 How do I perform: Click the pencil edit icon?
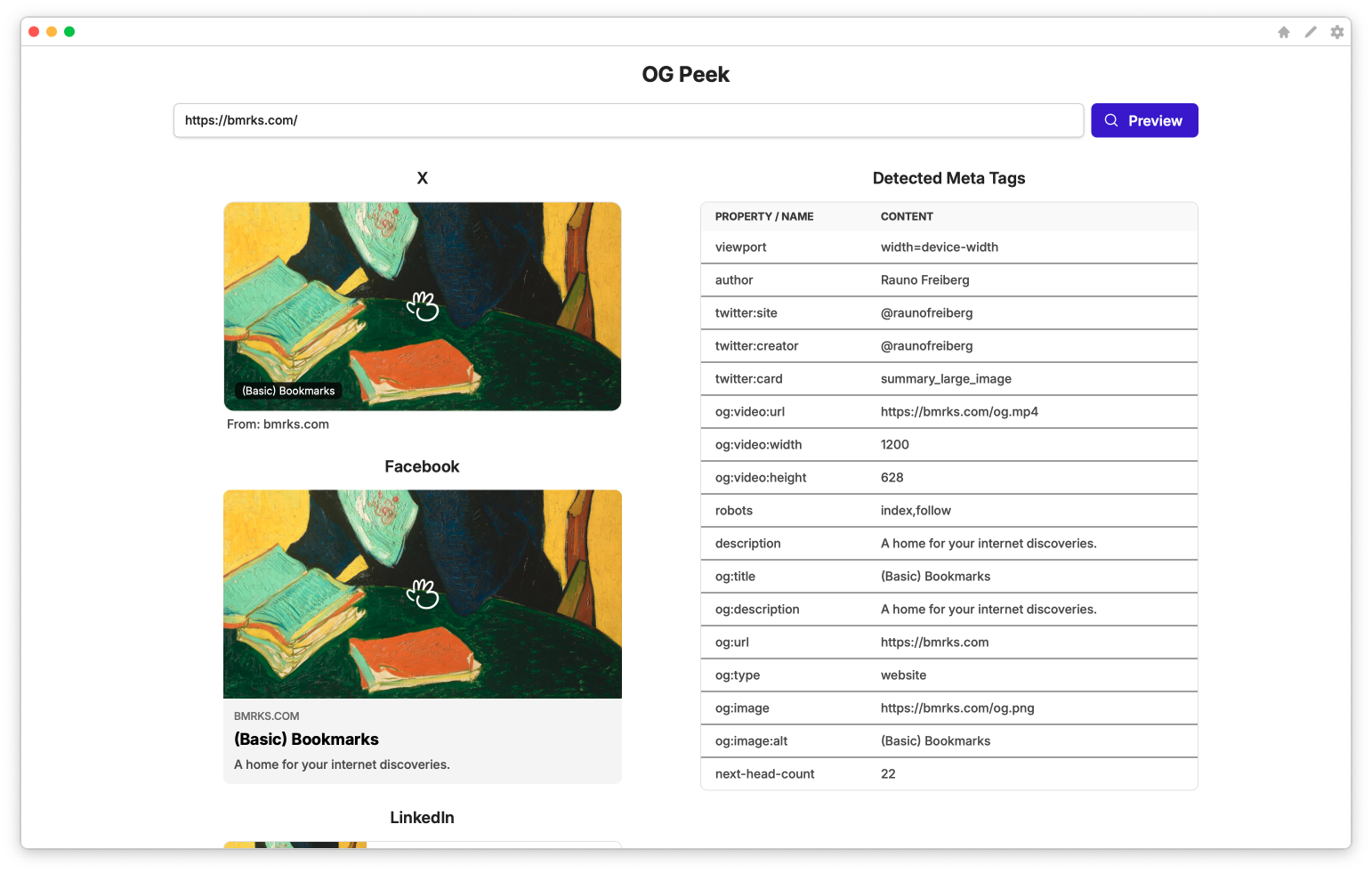click(x=1310, y=32)
